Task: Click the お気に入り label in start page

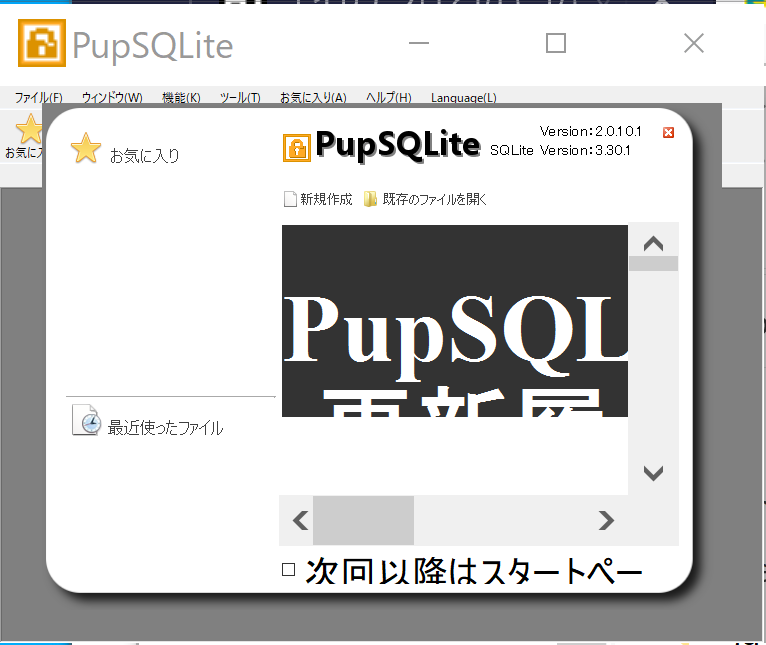Action: click(145, 155)
